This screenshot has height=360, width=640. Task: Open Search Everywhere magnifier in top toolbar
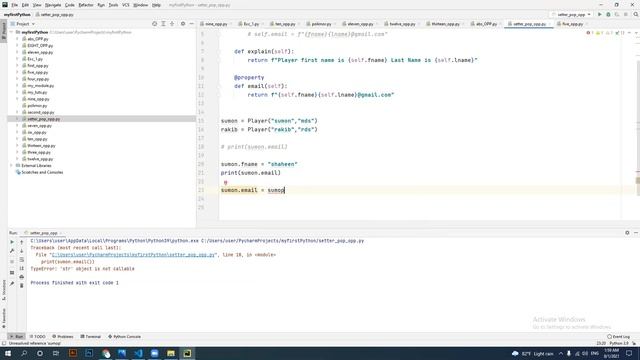pyautogui.click(x=636, y=14)
